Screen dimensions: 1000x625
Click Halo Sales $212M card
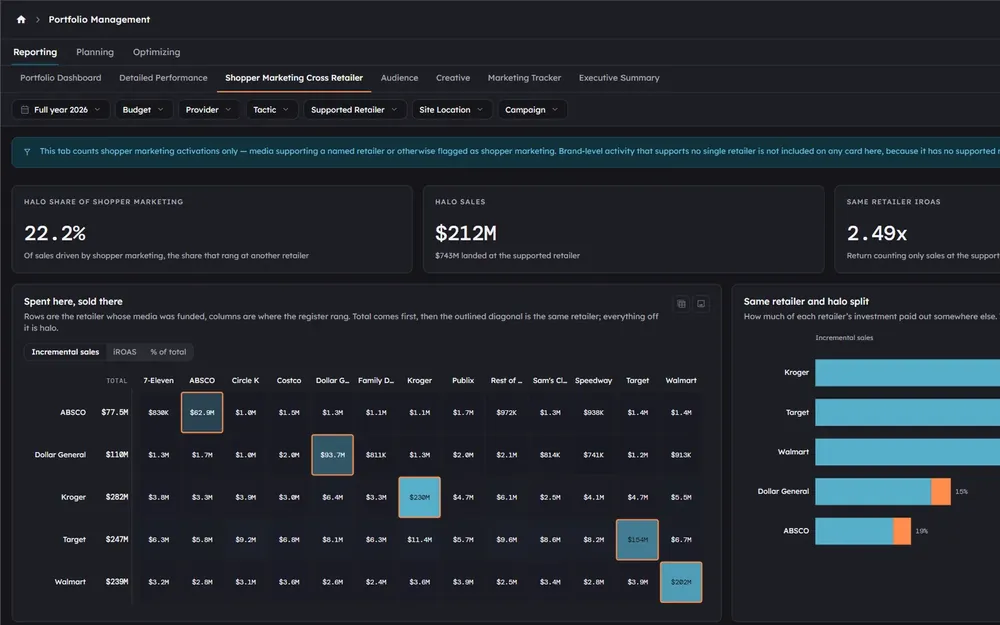(623, 230)
